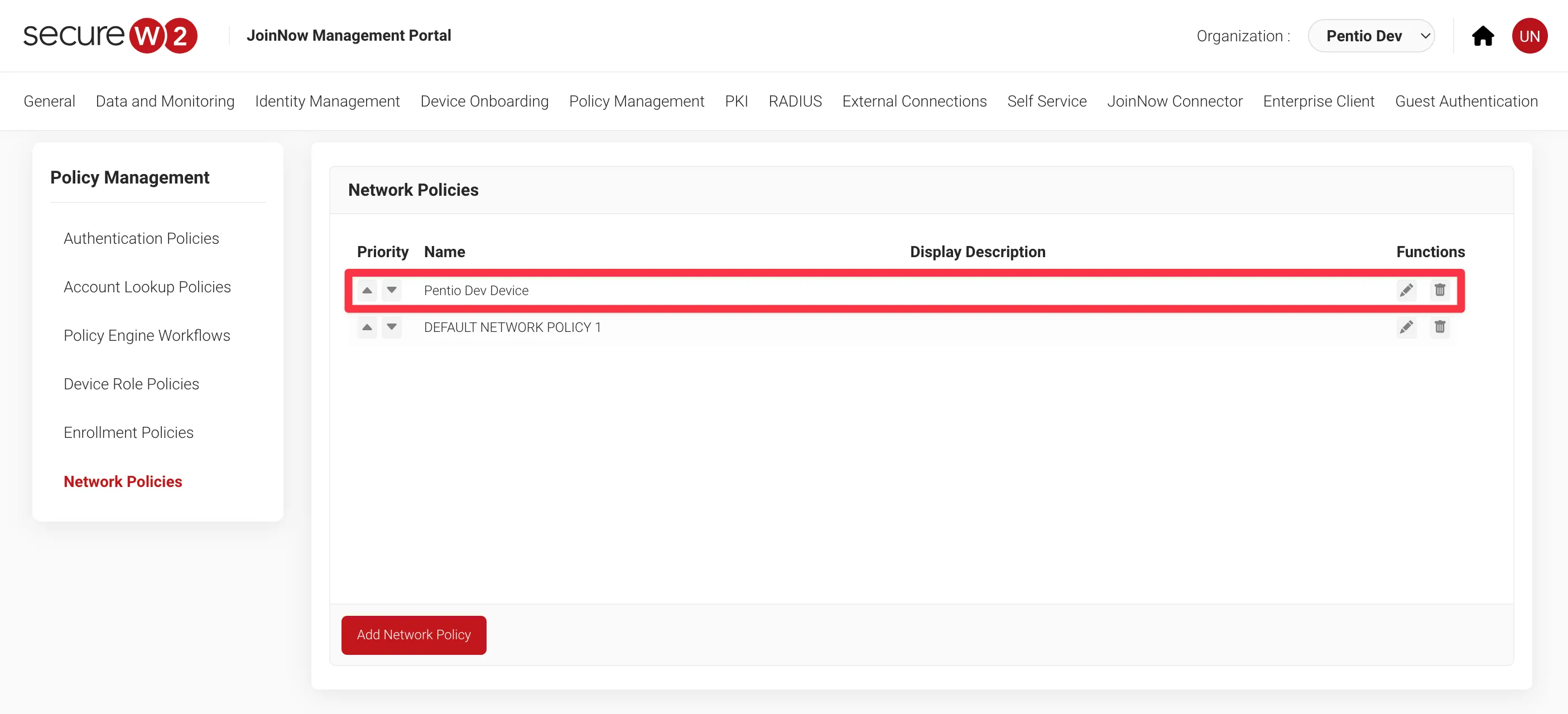The image size is (1568, 714).
Task: Open the Self Service menu
Action: [x=1047, y=101]
